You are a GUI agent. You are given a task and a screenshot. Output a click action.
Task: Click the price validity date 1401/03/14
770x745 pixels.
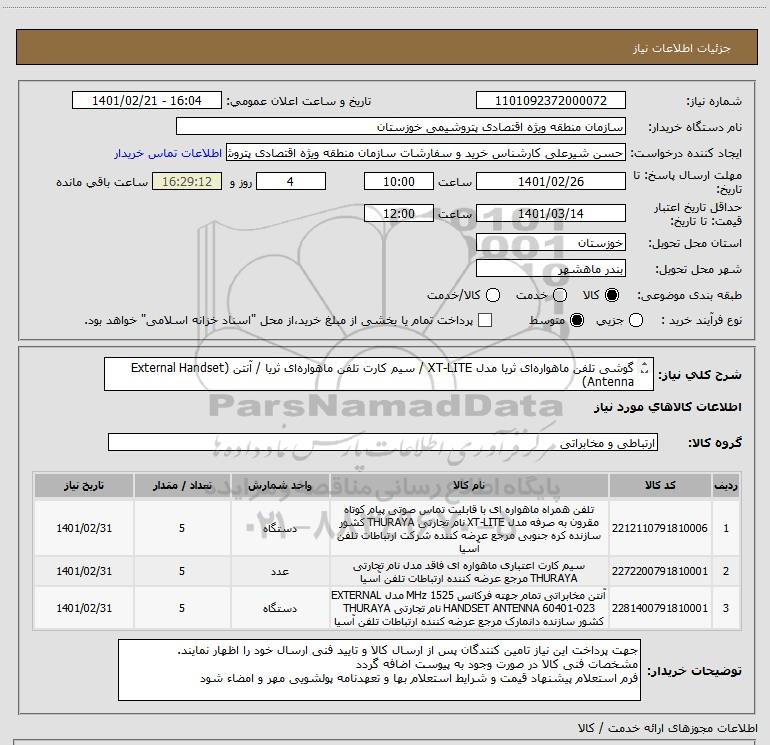(550, 213)
